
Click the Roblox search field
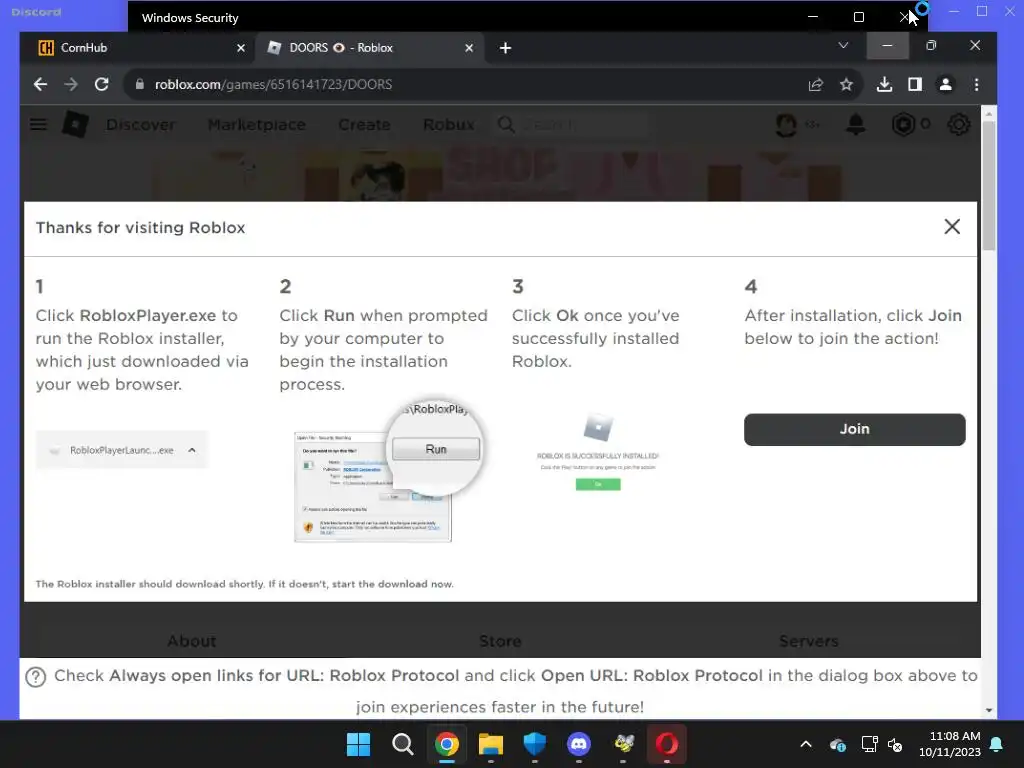click(573, 124)
